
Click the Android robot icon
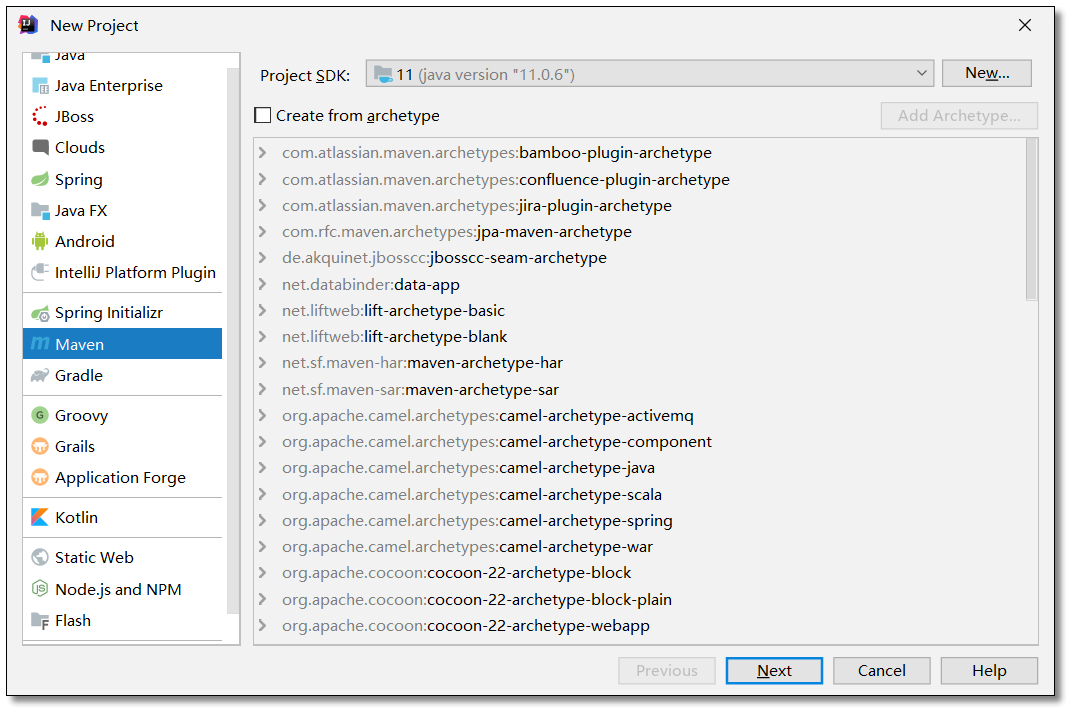(x=40, y=242)
